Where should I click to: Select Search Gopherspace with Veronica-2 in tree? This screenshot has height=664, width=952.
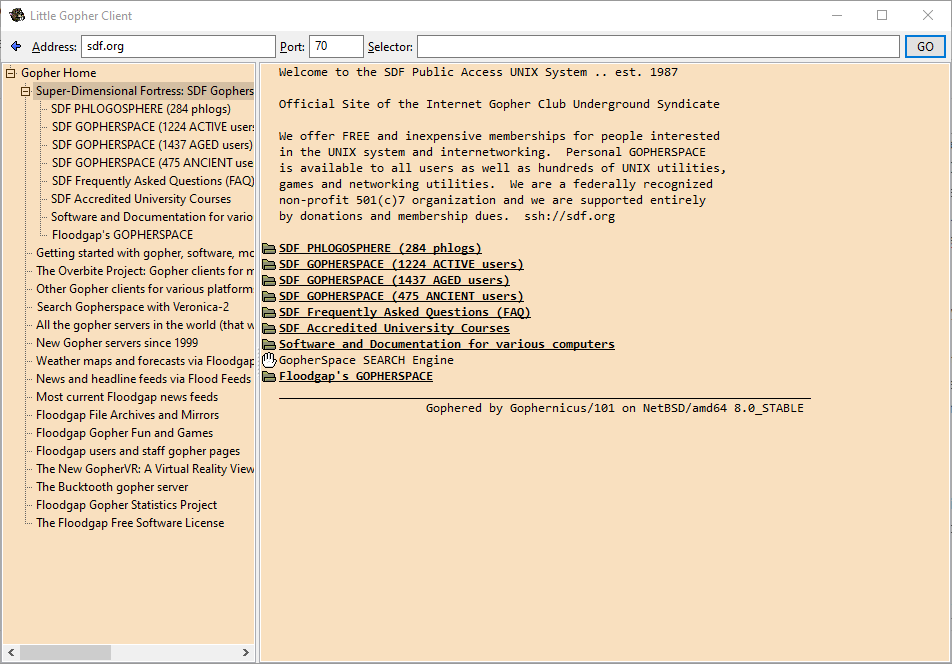(132, 307)
